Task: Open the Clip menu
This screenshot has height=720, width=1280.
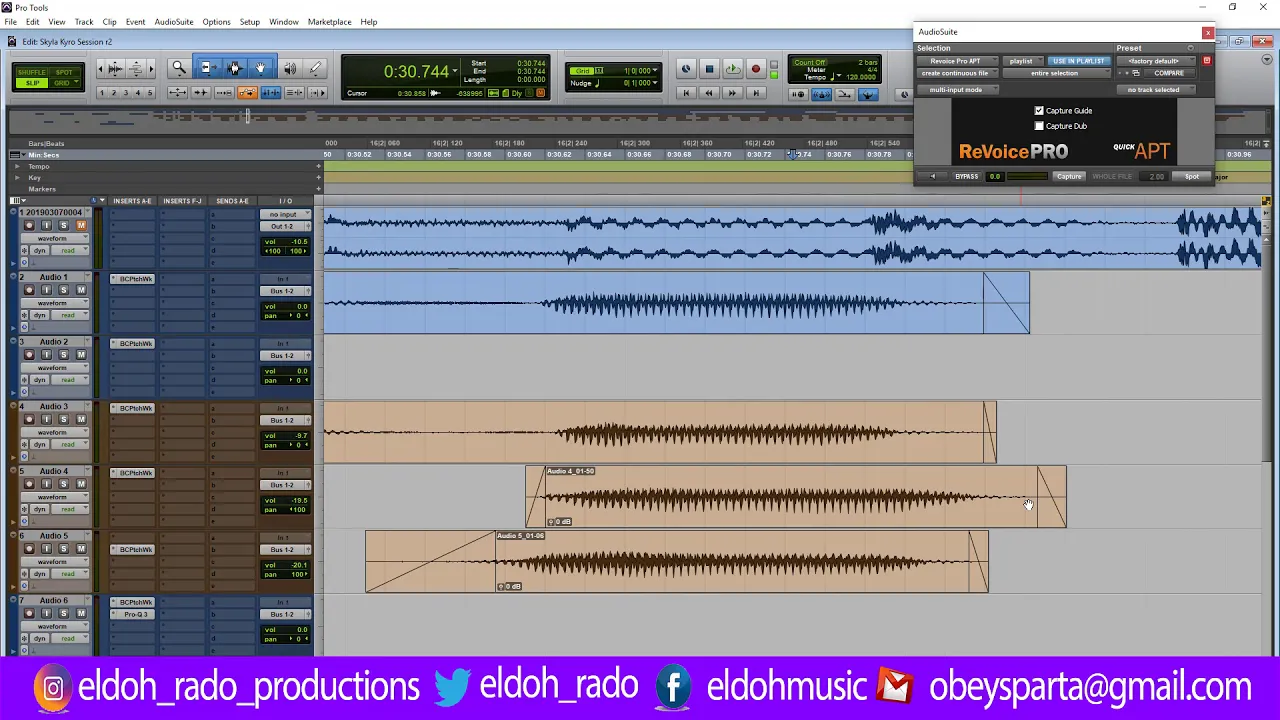Action: pyautogui.click(x=109, y=22)
